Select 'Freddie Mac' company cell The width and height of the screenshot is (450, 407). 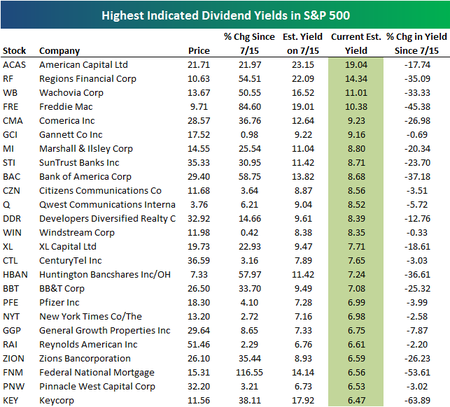(x=66, y=107)
